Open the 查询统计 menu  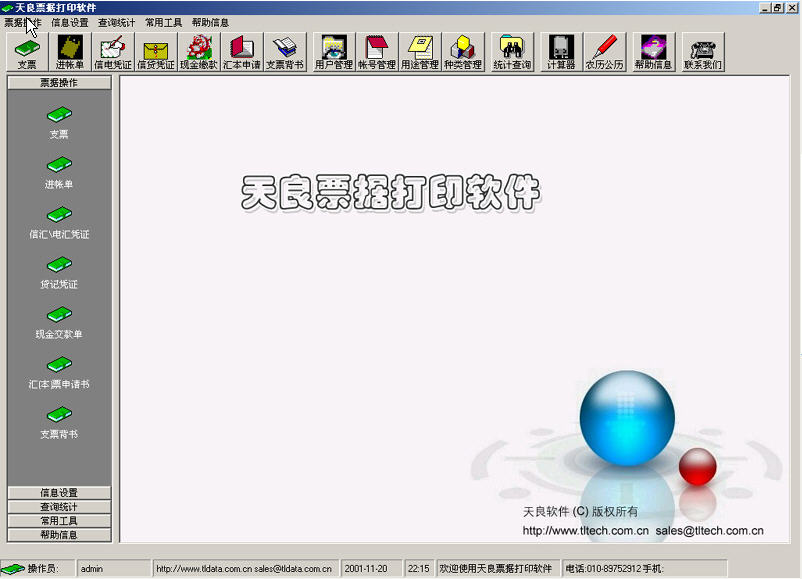117,23
